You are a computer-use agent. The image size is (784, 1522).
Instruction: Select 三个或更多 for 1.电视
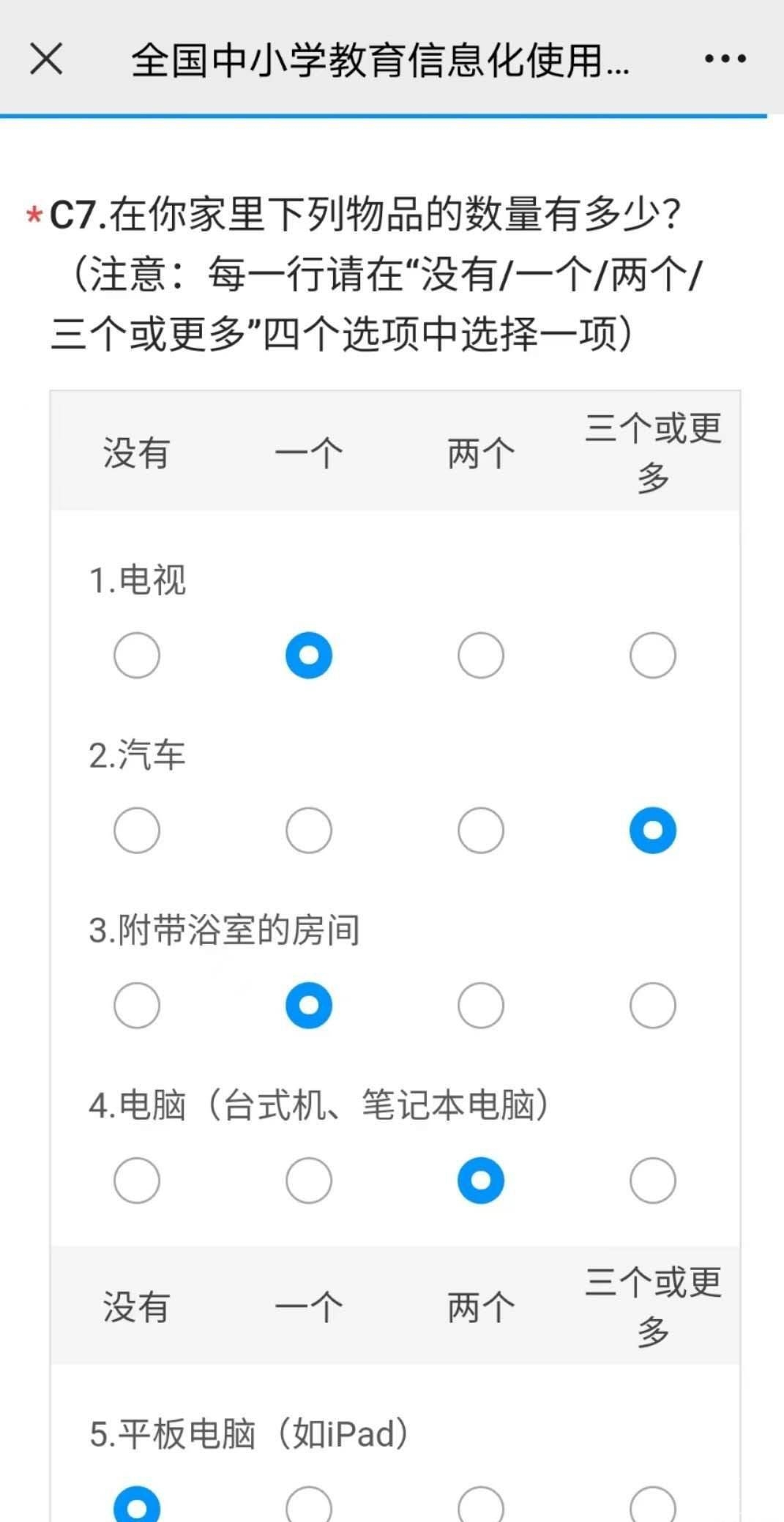pos(652,655)
